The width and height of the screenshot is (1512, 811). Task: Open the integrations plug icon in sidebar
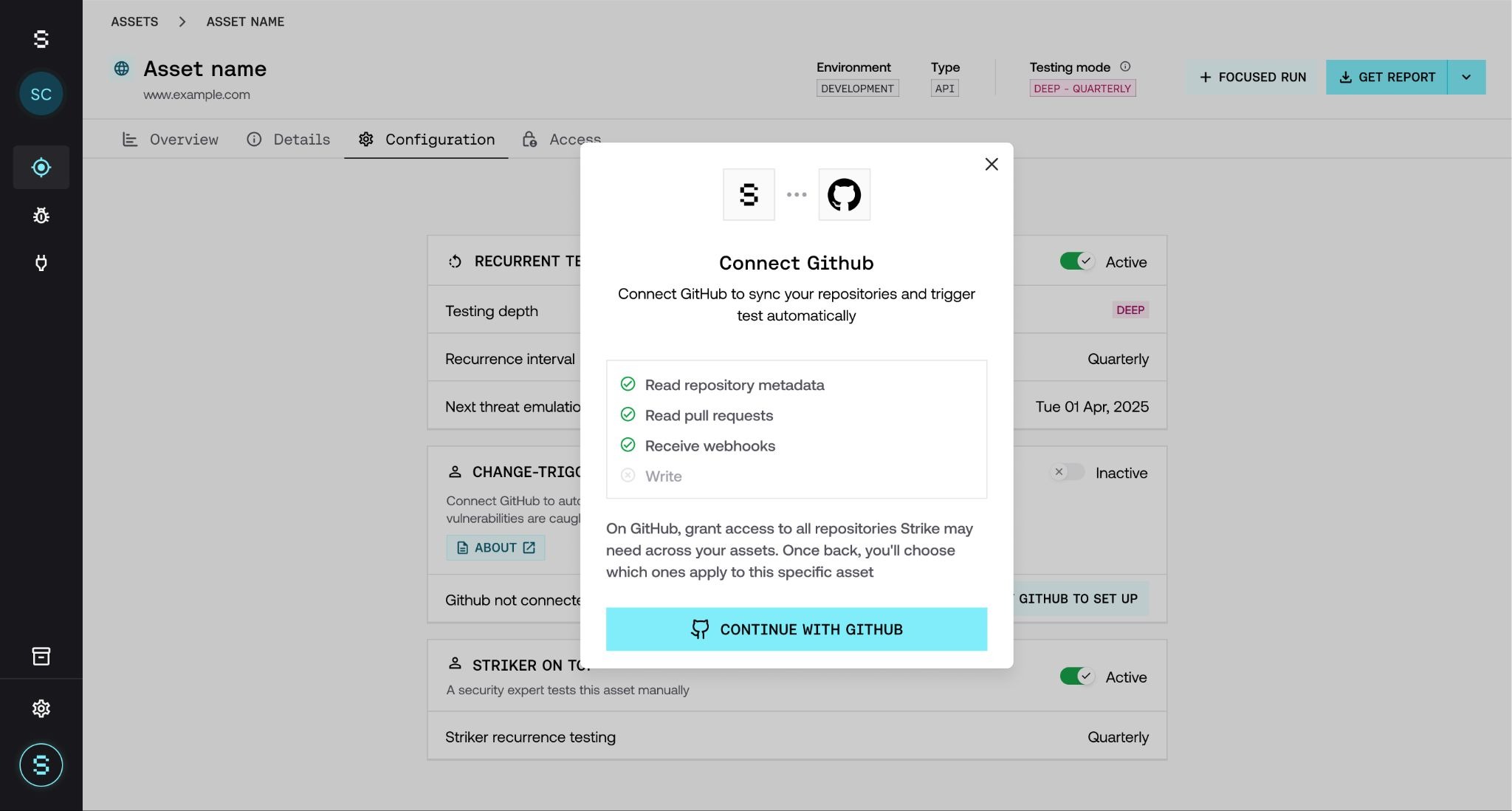pos(41,263)
